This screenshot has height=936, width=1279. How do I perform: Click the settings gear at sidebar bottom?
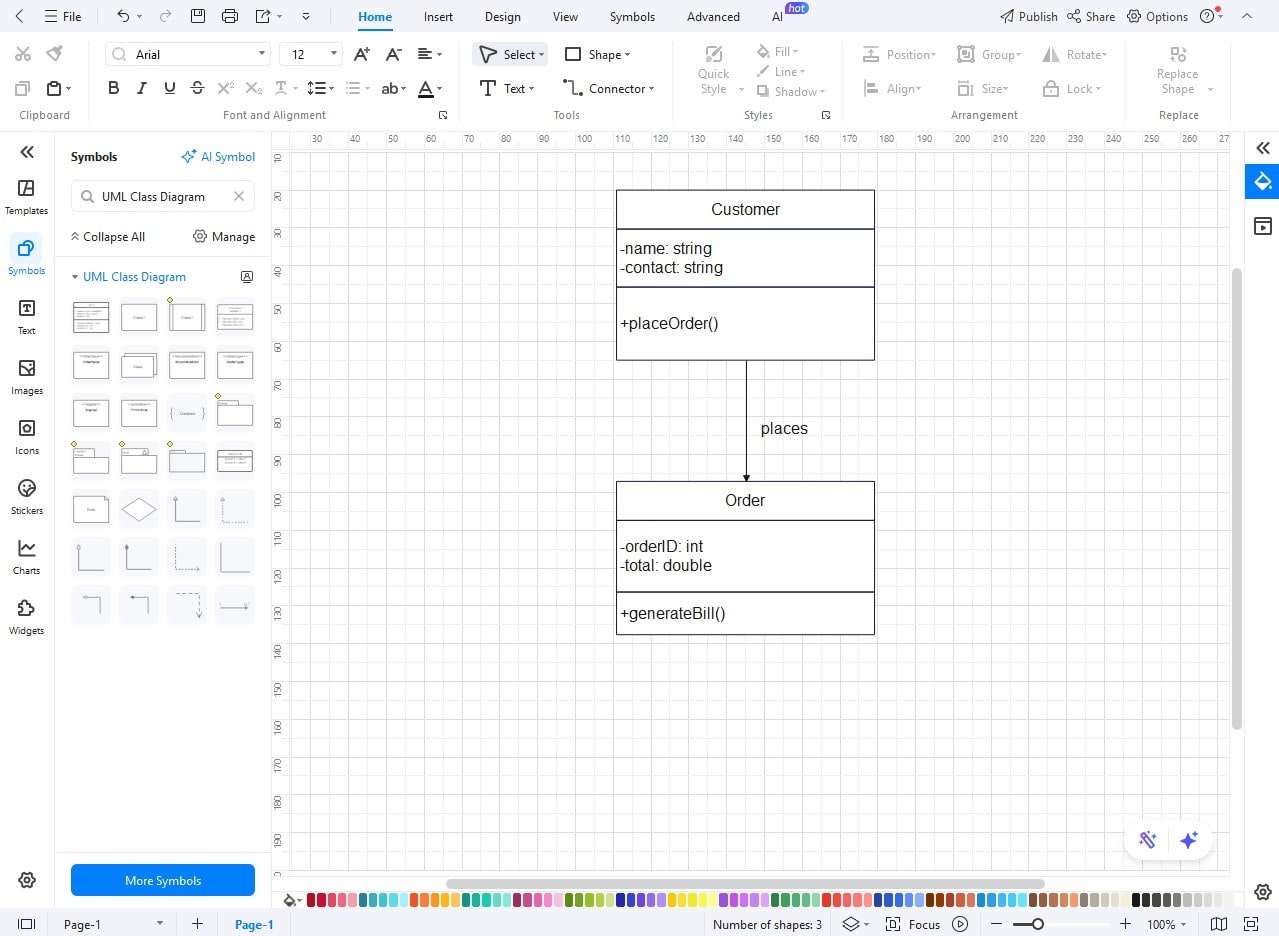[x=27, y=881]
